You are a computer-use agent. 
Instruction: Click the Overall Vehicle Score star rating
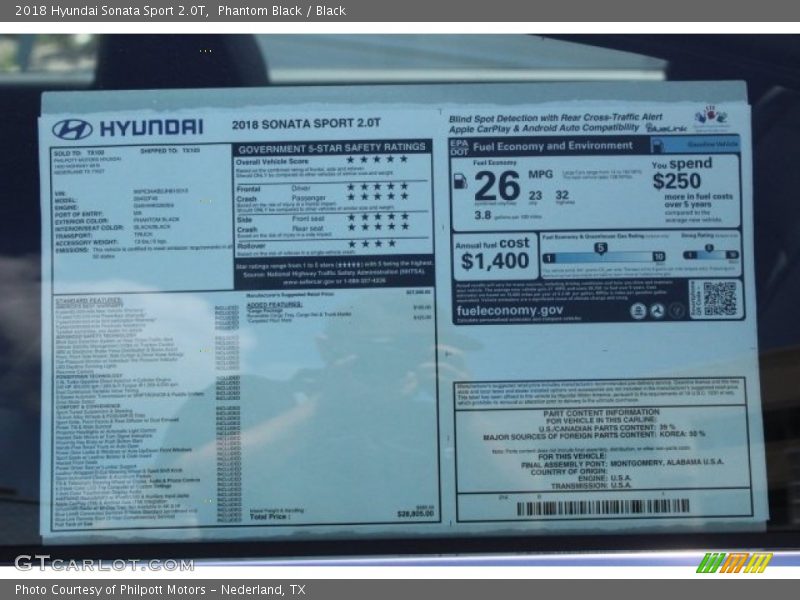(x=377, y=160)
